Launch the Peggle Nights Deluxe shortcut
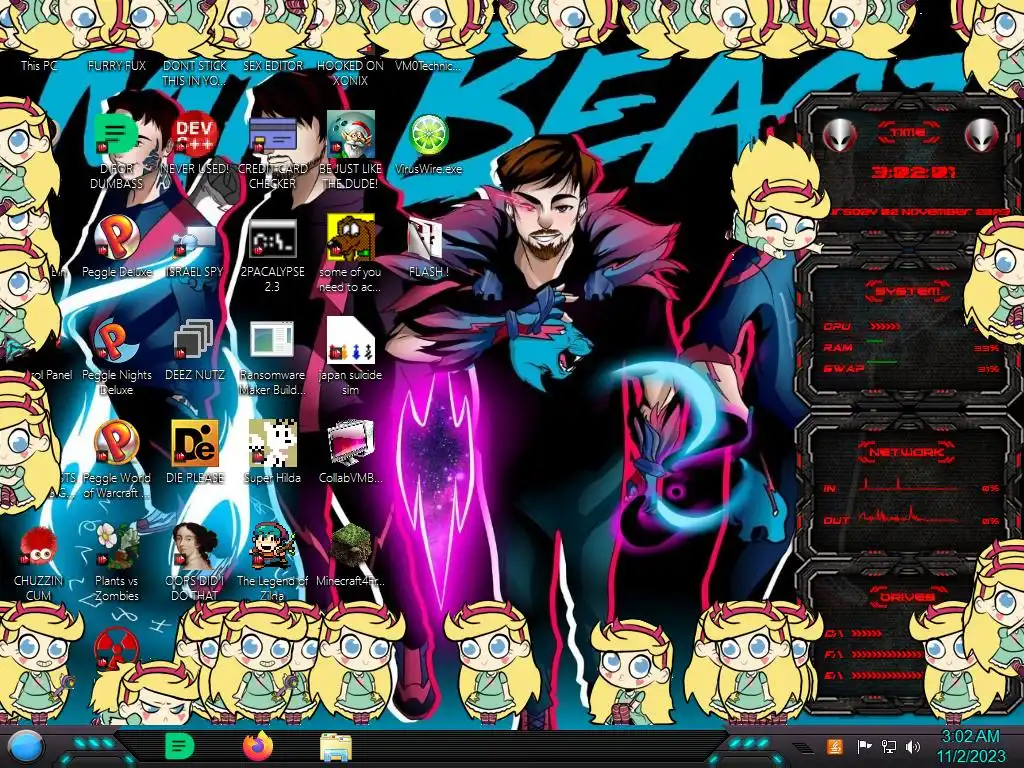1024x768 pixels. [116, 341]
